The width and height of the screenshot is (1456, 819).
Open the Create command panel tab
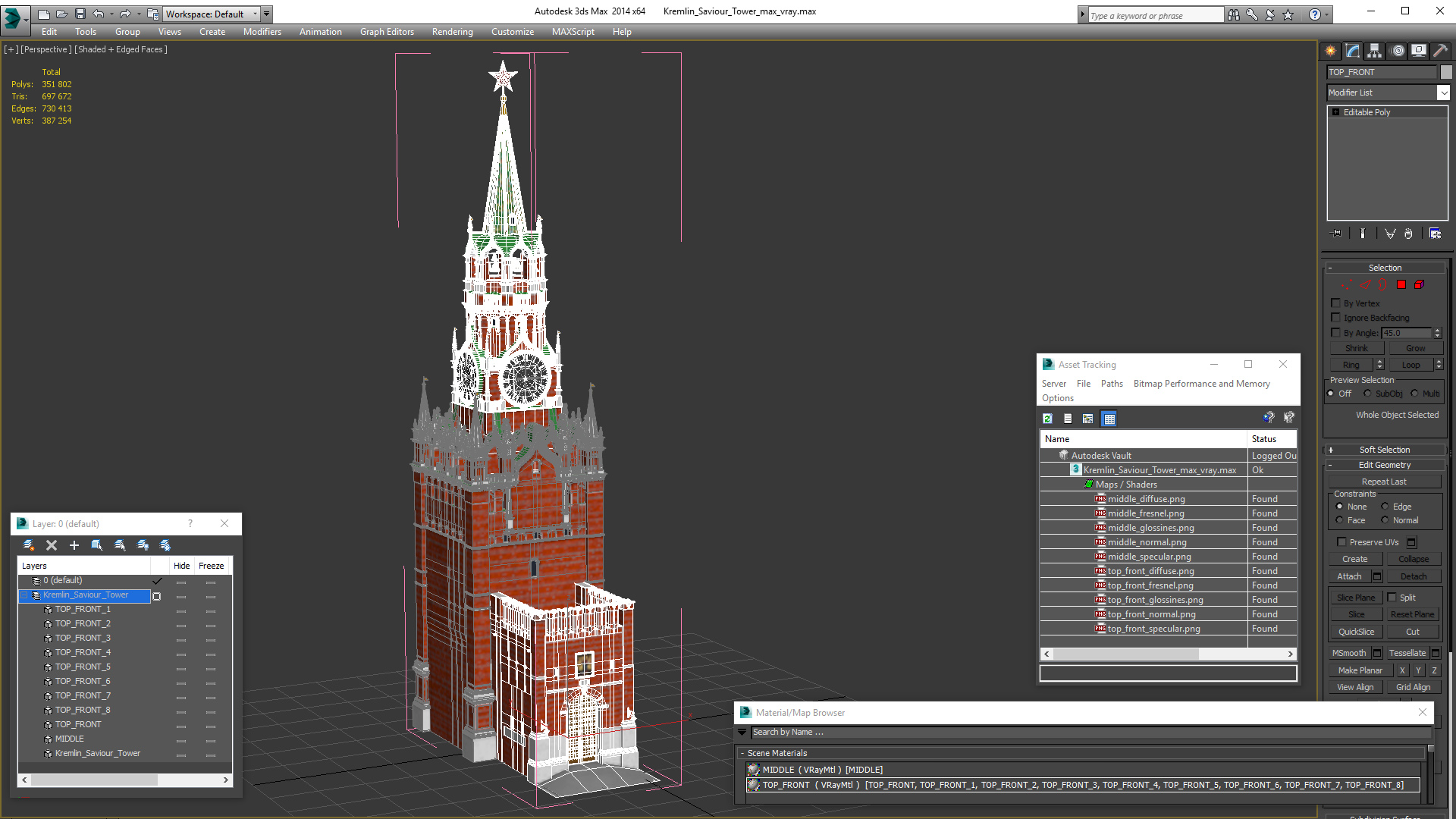(x=1330, y=51)
